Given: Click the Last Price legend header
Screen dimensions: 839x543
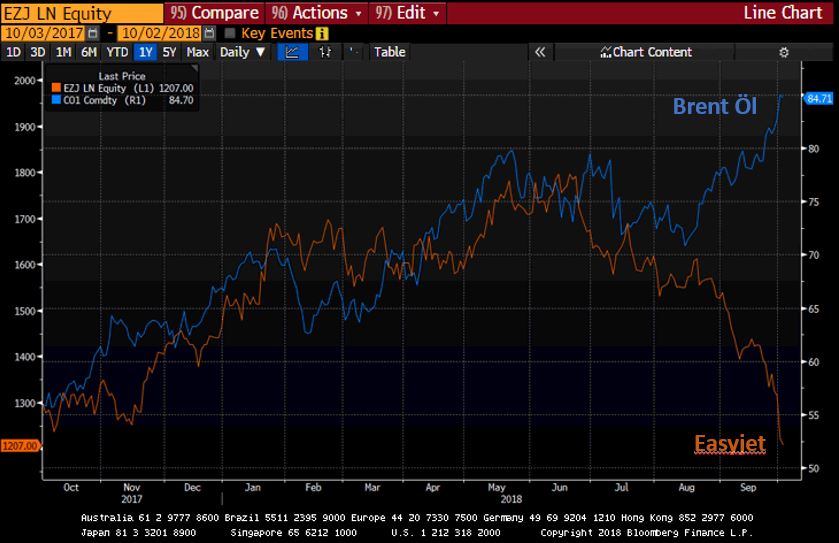Looking at the screenshot, I should (x=122, y=76).
